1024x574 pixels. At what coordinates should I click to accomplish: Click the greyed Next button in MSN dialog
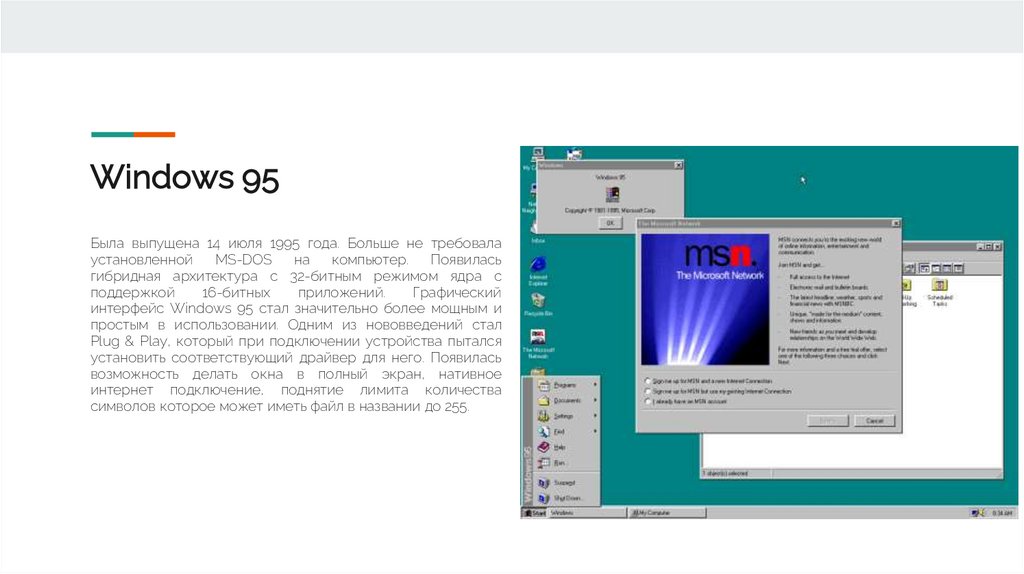[828, 421]
